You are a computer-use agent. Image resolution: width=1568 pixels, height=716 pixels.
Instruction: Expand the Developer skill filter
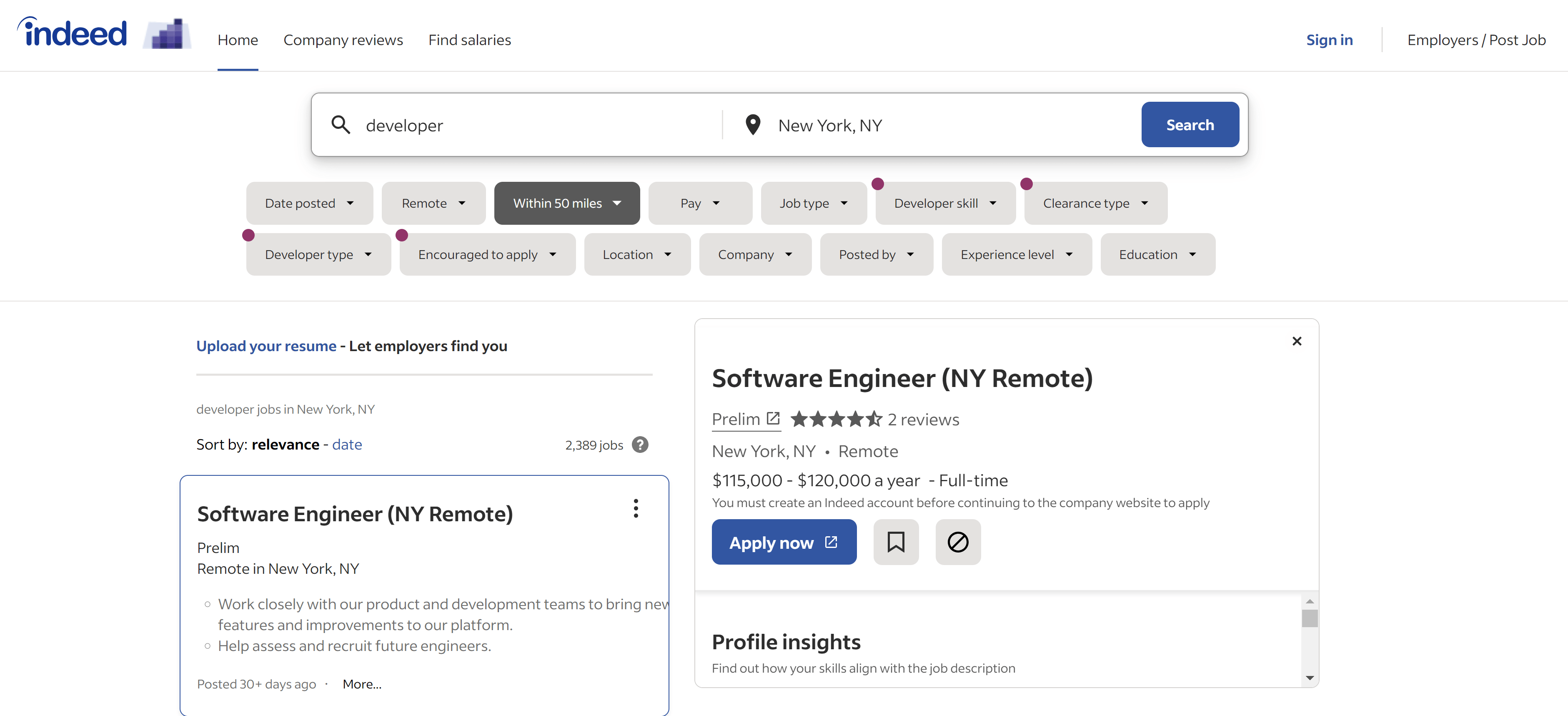(945, 203)
